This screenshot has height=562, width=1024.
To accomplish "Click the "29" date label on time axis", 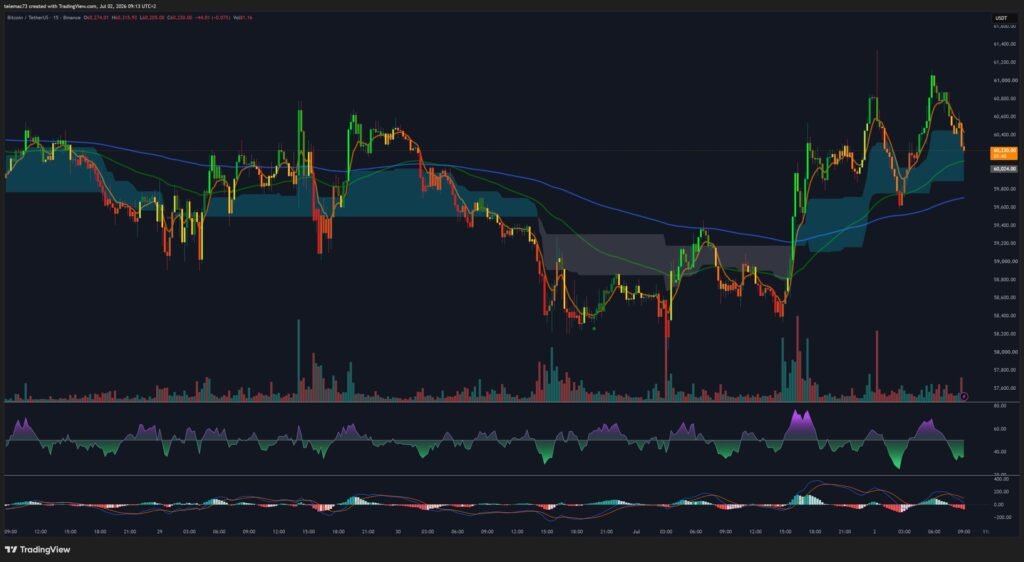I will [159, 531].
